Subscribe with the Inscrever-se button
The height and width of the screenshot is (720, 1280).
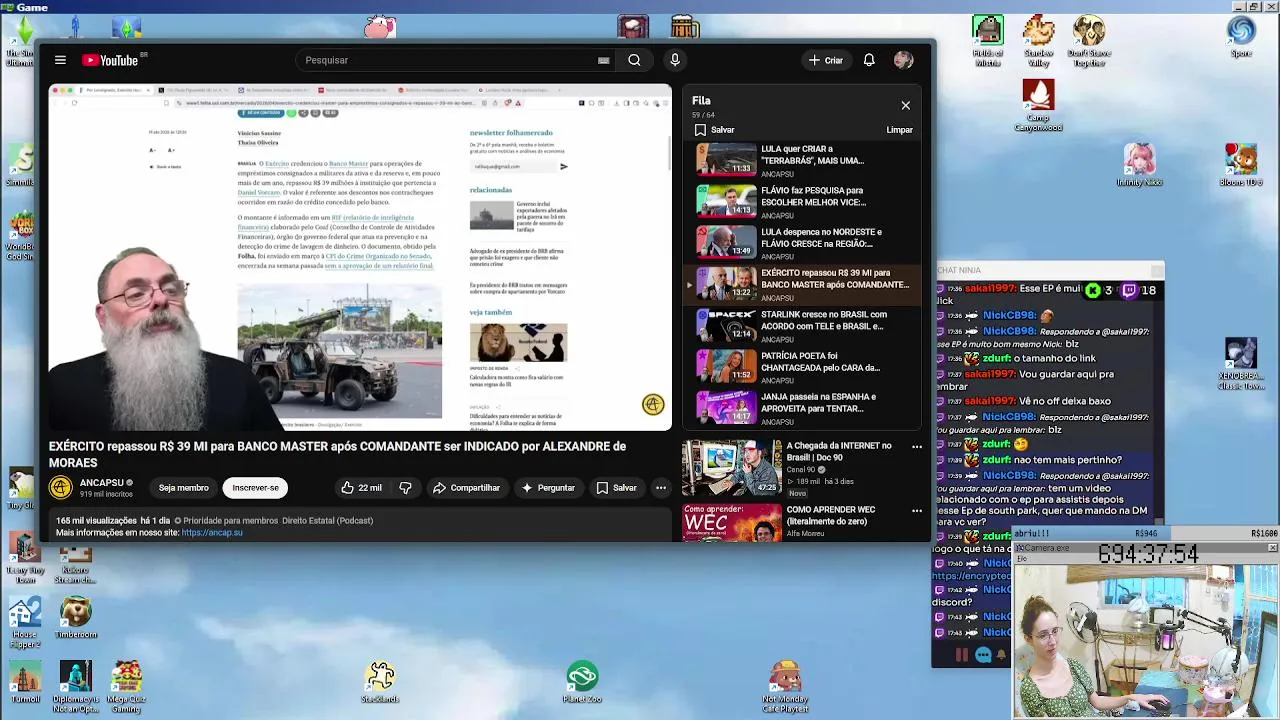coord(255,488)
